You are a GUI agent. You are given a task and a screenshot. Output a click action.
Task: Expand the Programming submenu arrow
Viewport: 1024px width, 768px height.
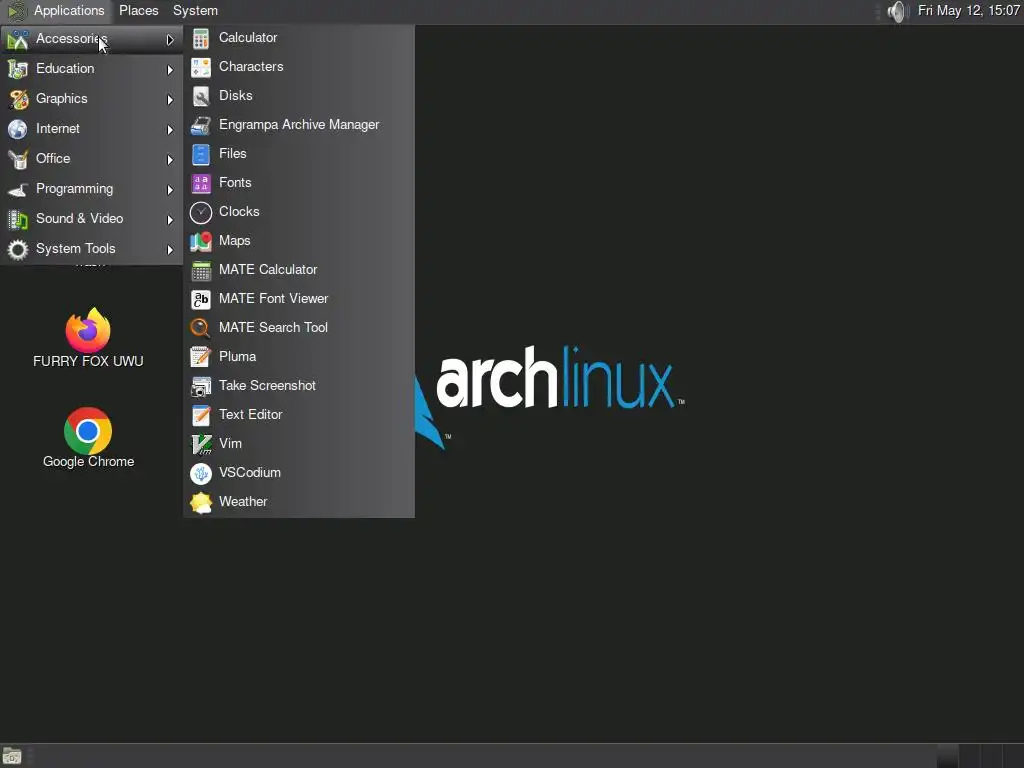pos(170,189)
